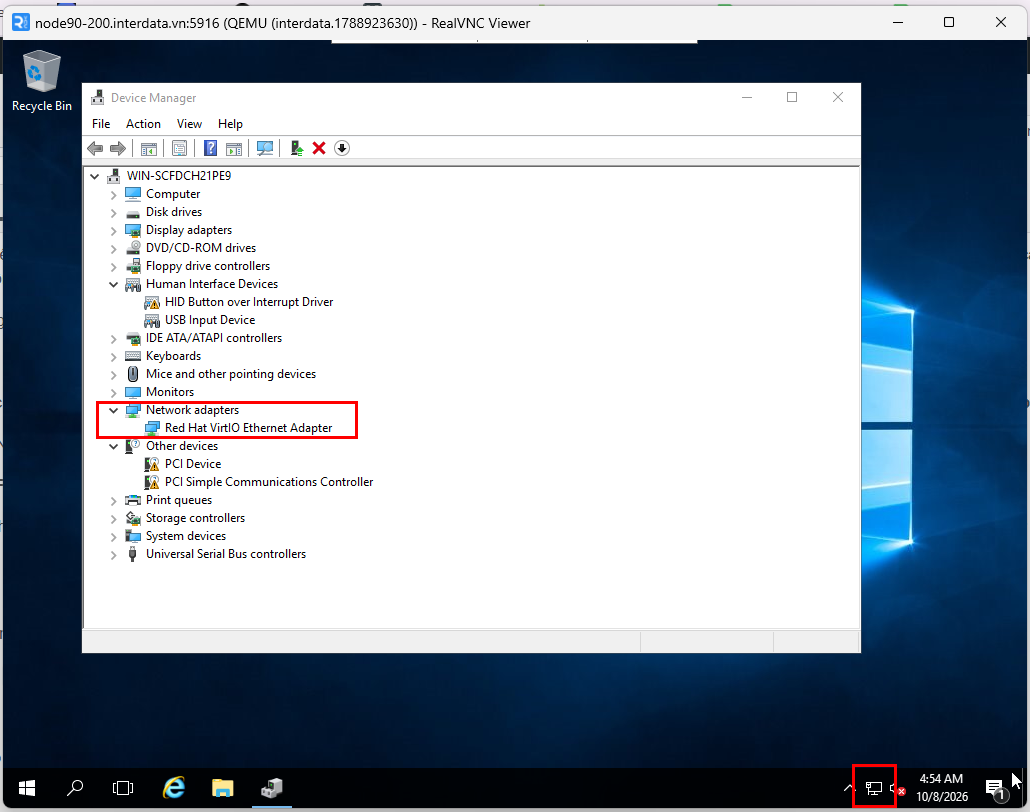Open the Action menu
The width and height of the screenshot is (1030, 812).
point(143,124)
